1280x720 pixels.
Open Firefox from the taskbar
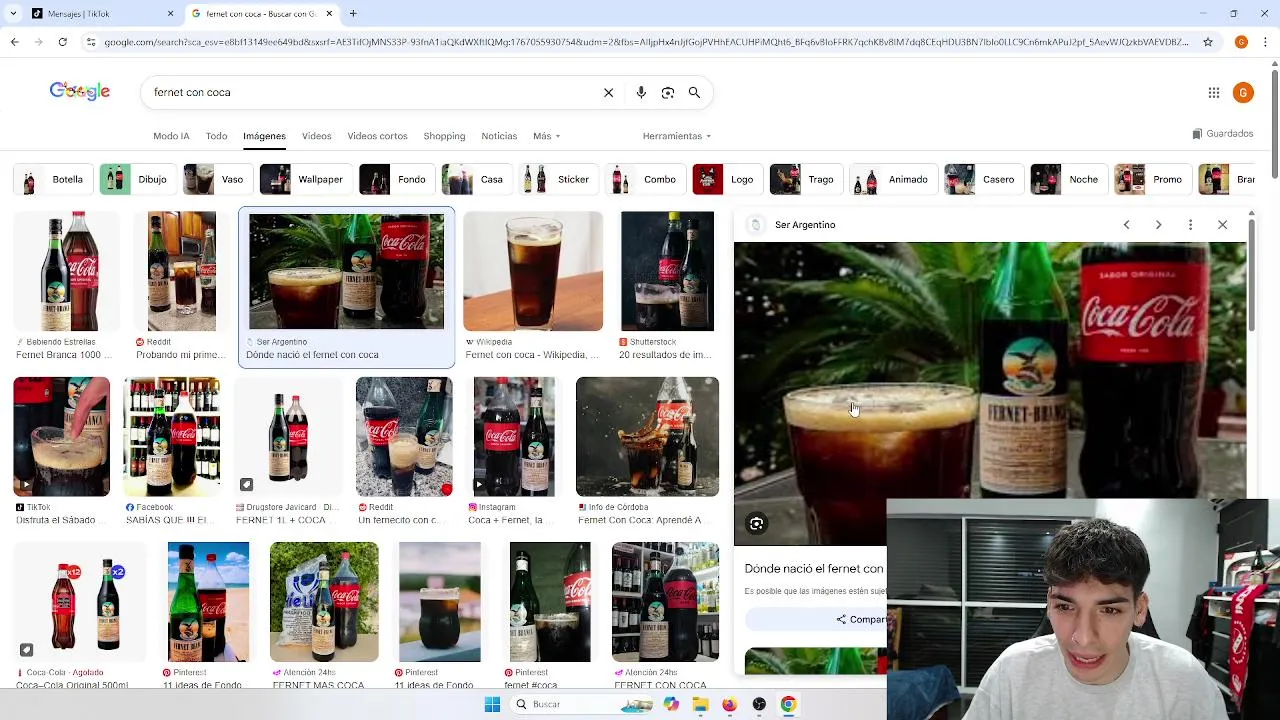click(x=729, y=704)
